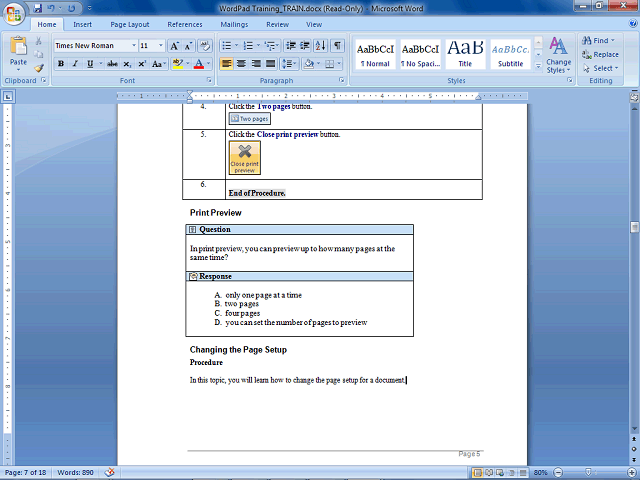Screen dimensions: 640x480
Task: Open Change Styles menu
Action: (558, 54)
